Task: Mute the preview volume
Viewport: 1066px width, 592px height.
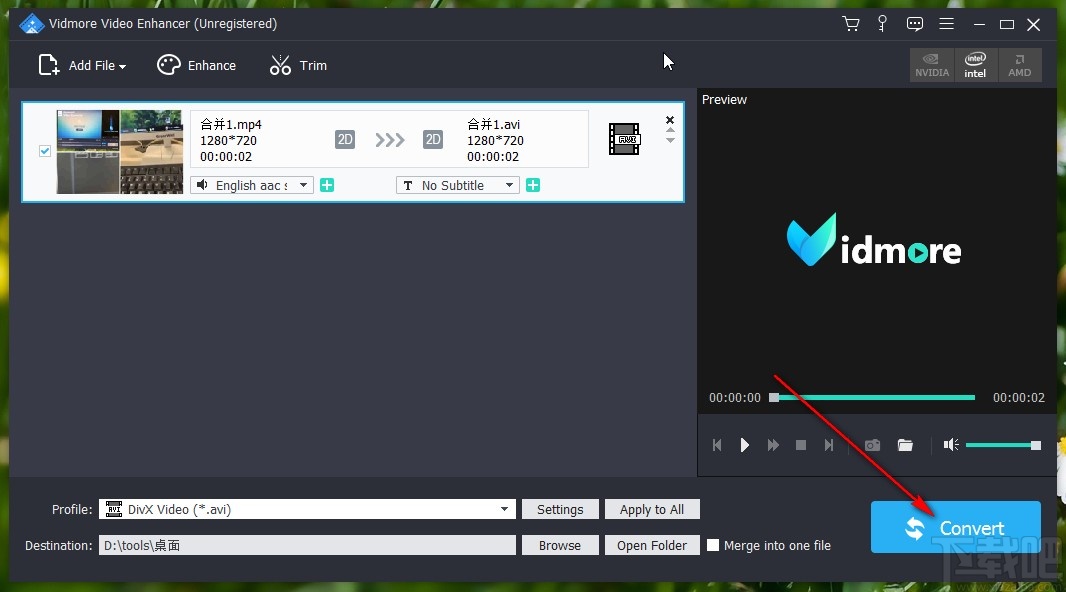Action: click(951, 445)
